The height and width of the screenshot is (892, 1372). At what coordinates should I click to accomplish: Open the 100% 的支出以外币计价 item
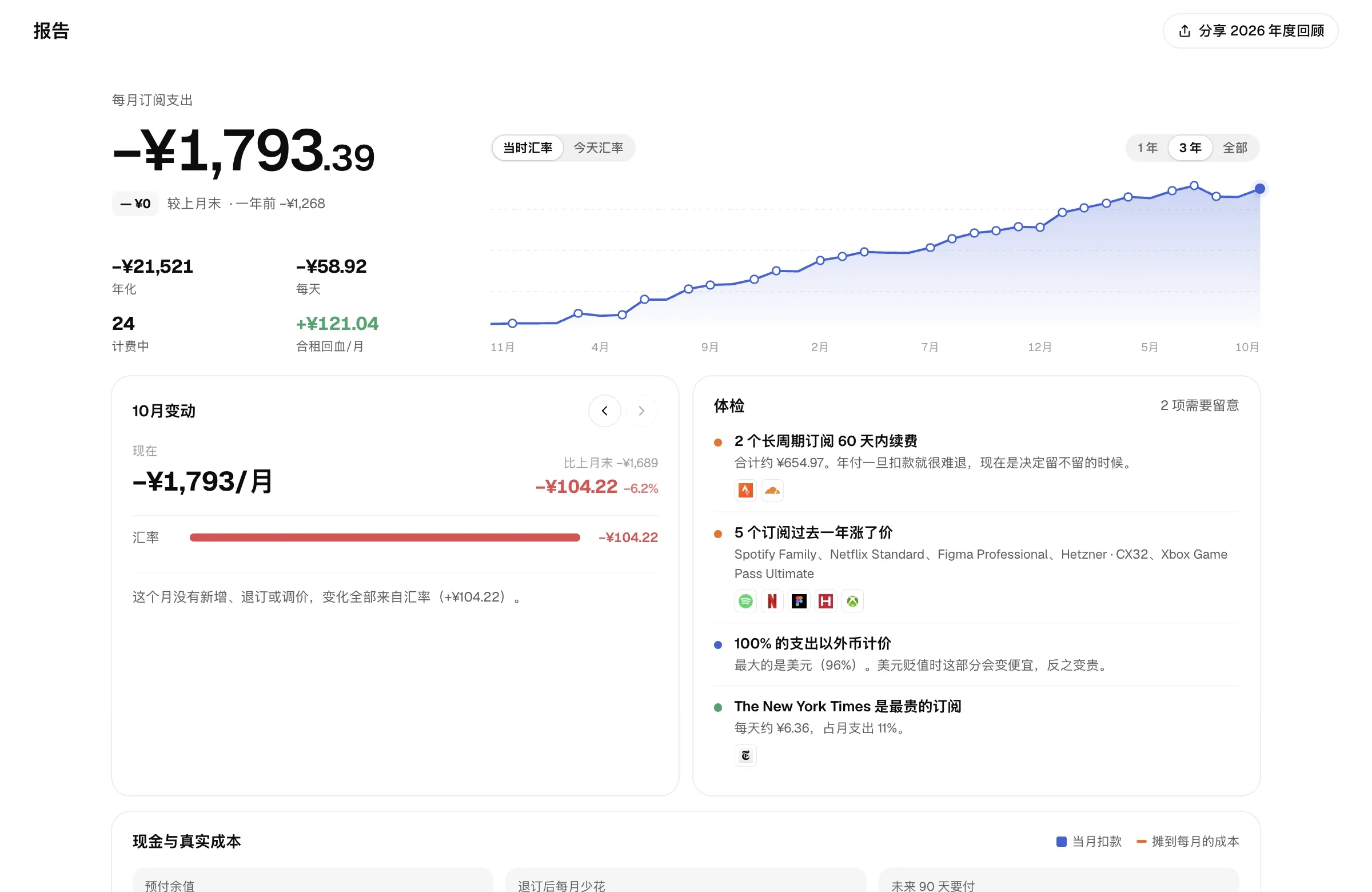coord(976,655)
